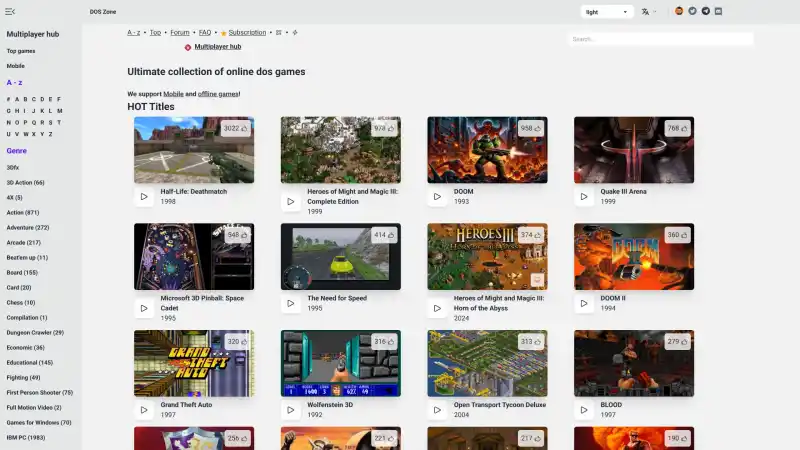Open the Telegram social link icon
This screenshot has width=800, height=450.
point(705,12)
